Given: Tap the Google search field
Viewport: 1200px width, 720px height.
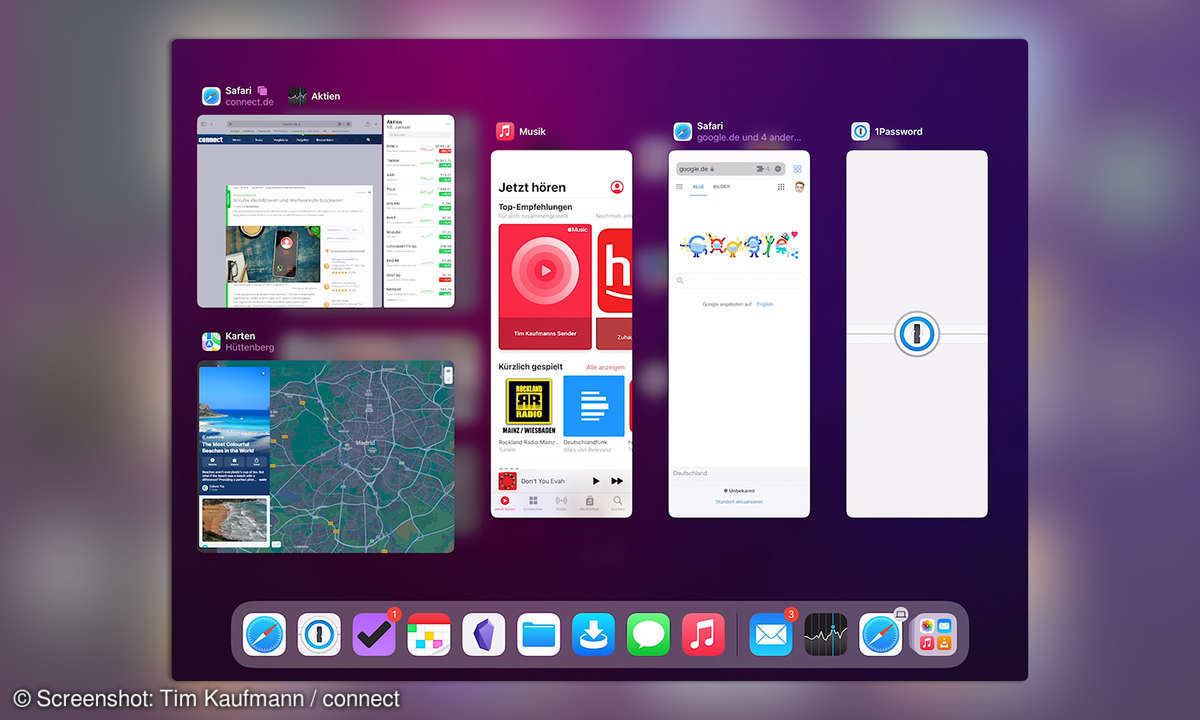Looking at the screenshot, I should (x=739, y=281).
